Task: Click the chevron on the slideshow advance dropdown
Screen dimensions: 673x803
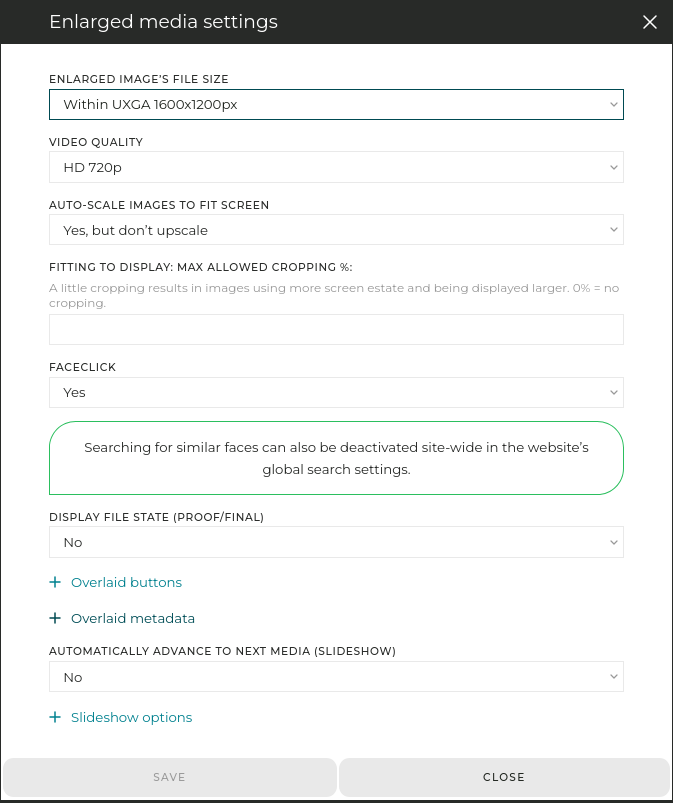Action: coord(615,676)
